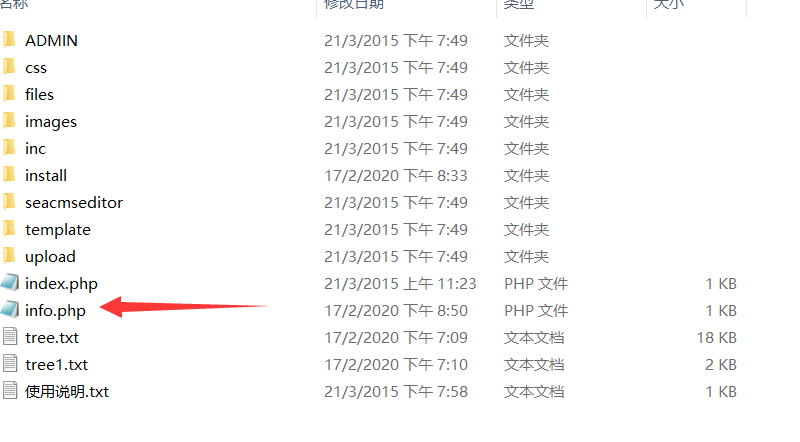Select the tree.txt document icon
Image resolution: width=800 pixels, height=442 pixels.
tap(10, 337)
